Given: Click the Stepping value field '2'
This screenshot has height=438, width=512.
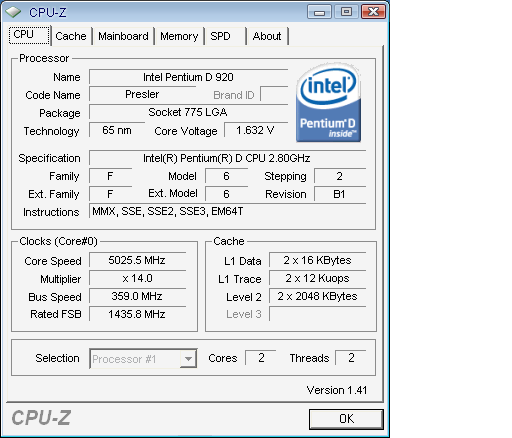Looking at the screenshot, I should click(x=340, y=176).
